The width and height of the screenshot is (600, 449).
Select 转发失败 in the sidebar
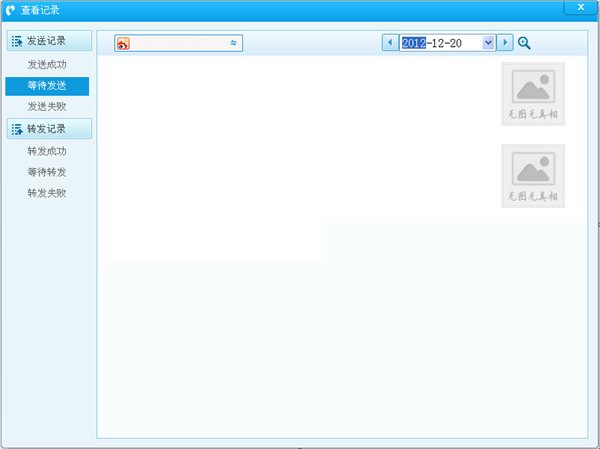47,193
